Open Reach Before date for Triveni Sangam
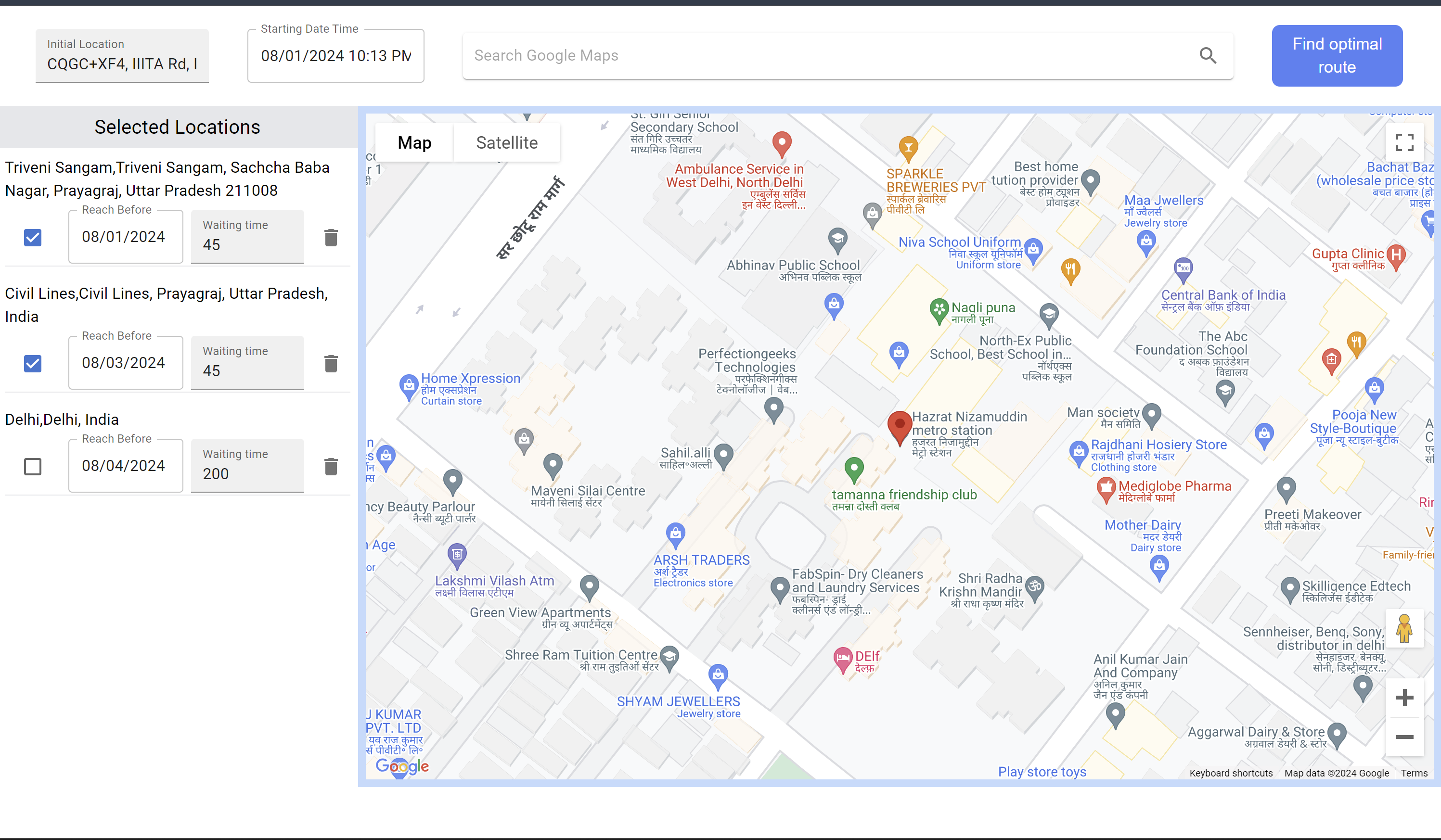The width and height of the screenshot is (1441, 840). [x=125, y=237]
